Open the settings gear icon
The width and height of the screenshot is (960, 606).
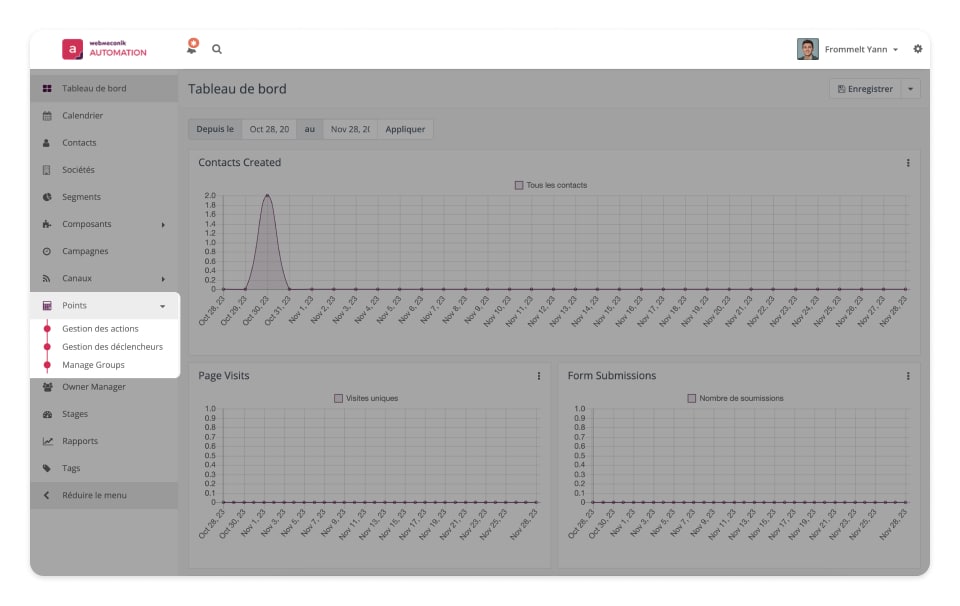point(917,49)
